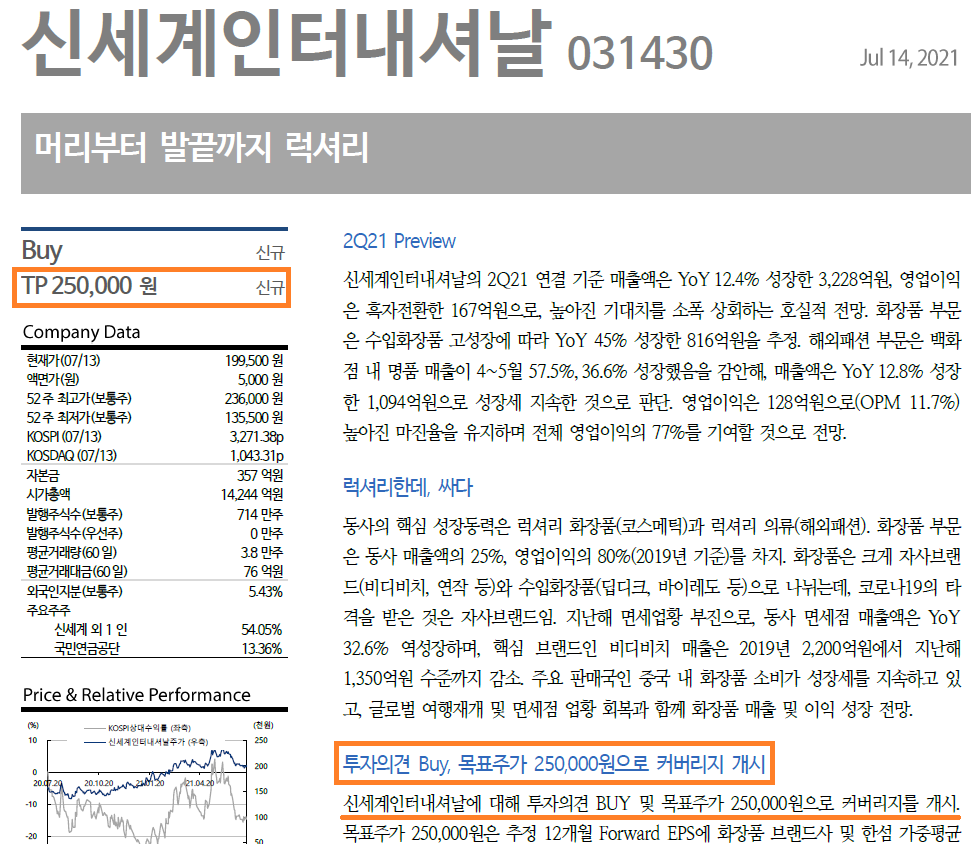
Task: Click the 52주 최저가(보통주) label
Action: click(79, 417)
